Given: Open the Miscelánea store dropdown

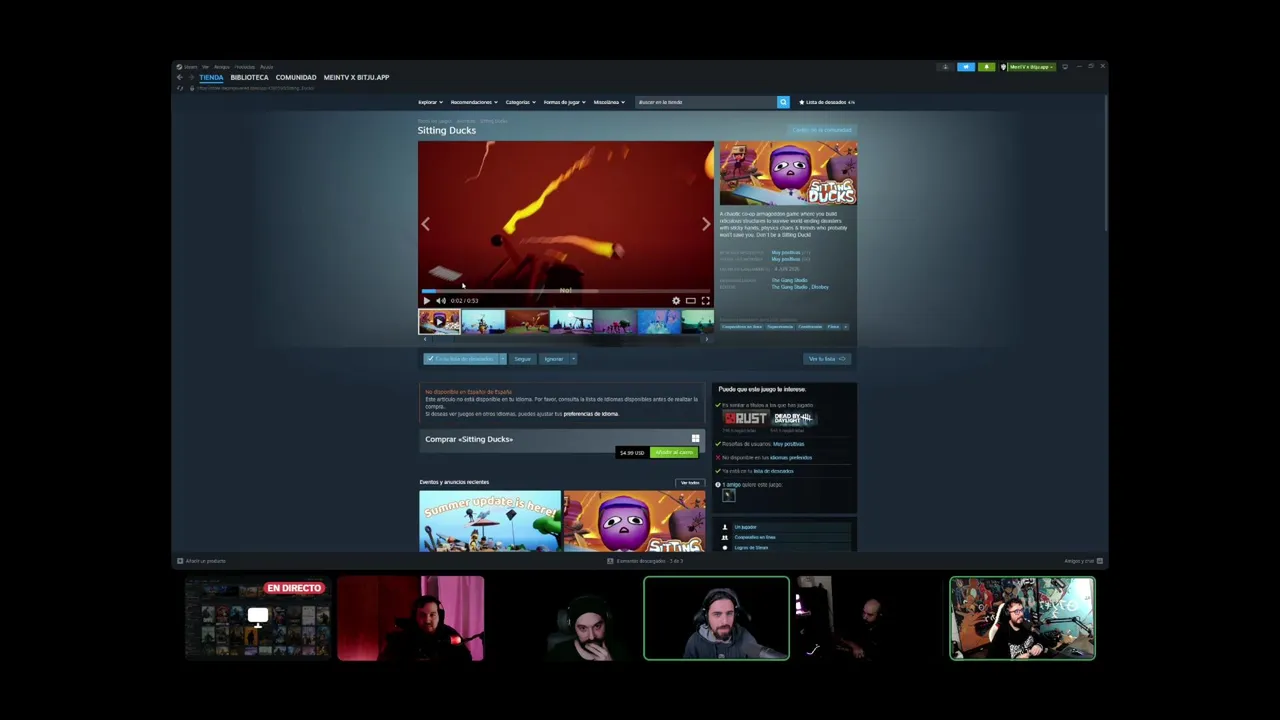Looking at the screenshot, I should pyautogui.click(x=609, y=102).
